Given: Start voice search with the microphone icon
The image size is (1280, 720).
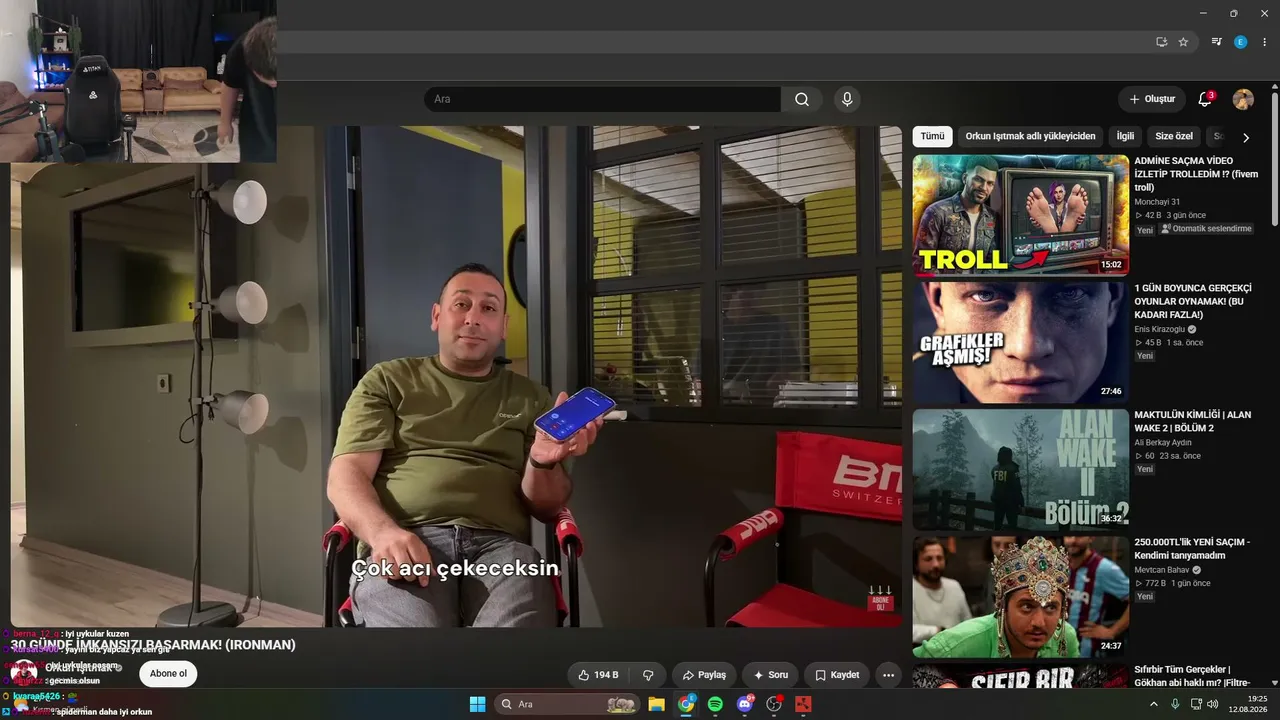Looking at the screenshot, I should 847,99.
